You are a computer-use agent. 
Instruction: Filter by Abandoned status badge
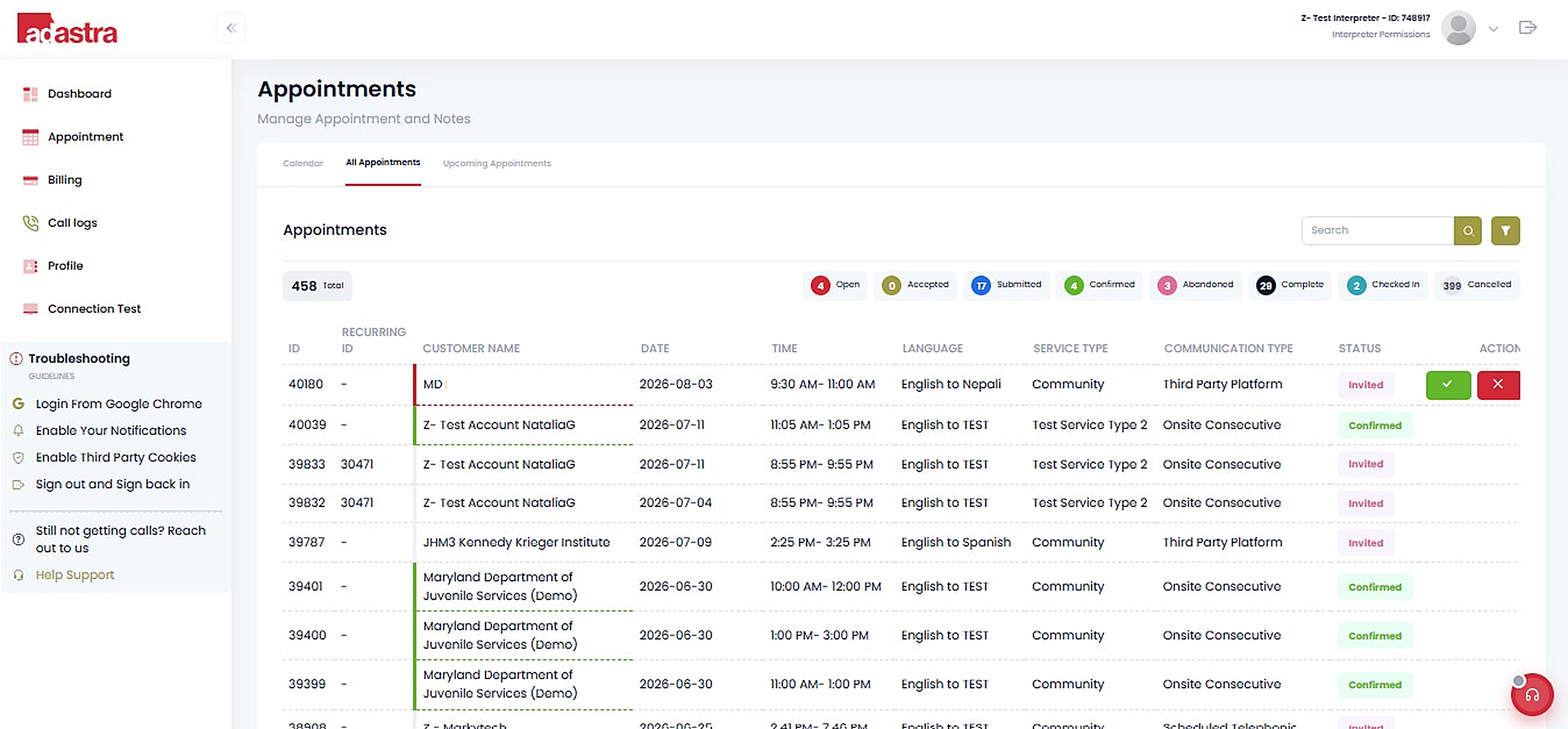pyautogui.click(x=1195, y=285)
